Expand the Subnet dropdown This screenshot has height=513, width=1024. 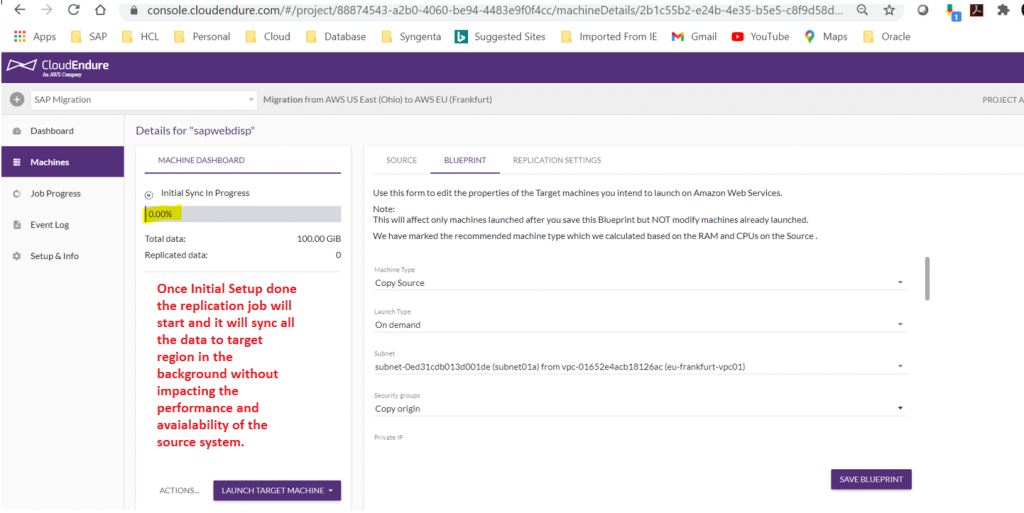click(640, 367)
